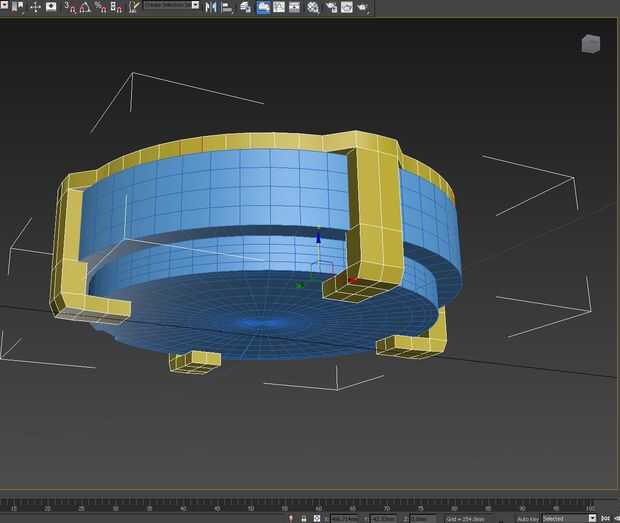620x523 pixels.
Task: Toggle the Percent Snap button
Action: (x=101, y=7)
